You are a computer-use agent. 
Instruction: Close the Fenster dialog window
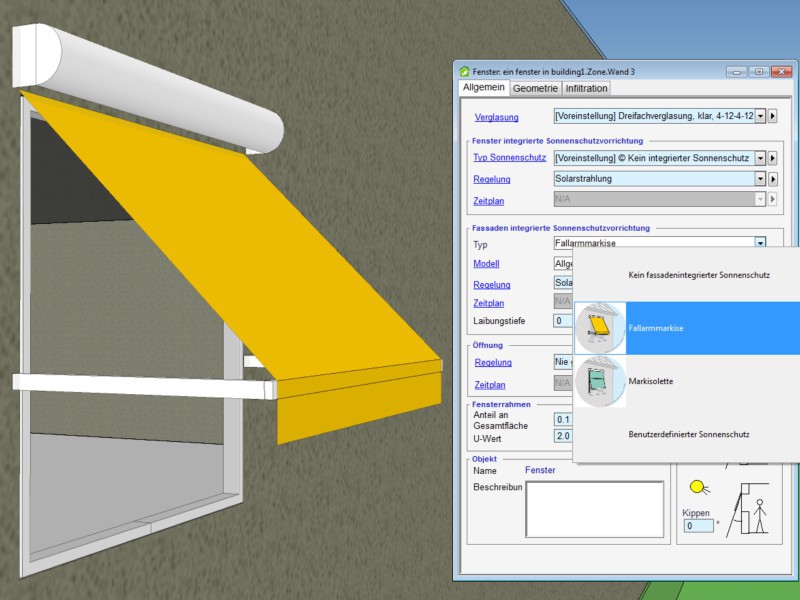pyautogui.click(x=781, y=72)
